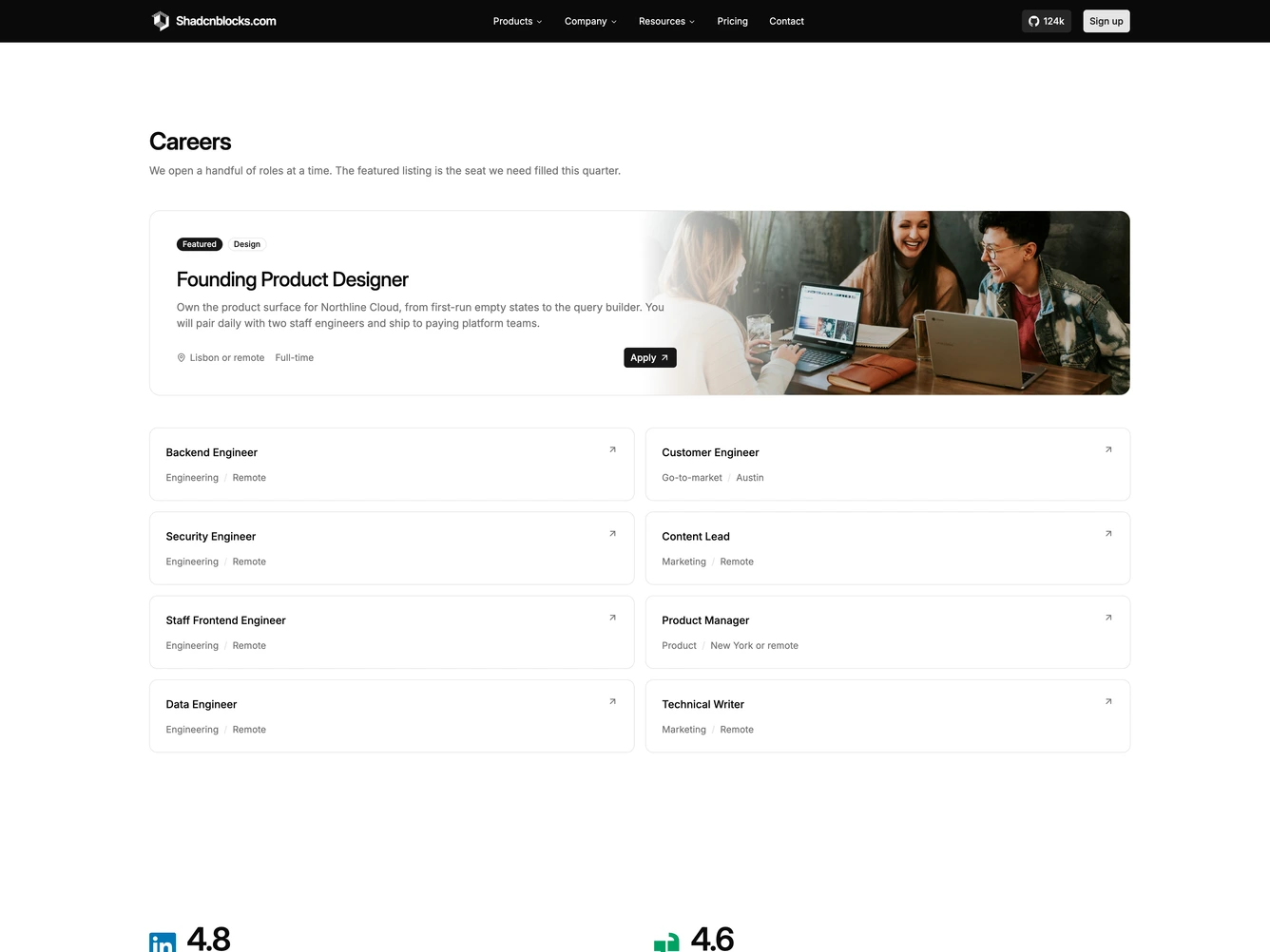Click the arrow icon on Staff Frontend Engineer card
The image size is (1270, 952).
coord(612,618)
